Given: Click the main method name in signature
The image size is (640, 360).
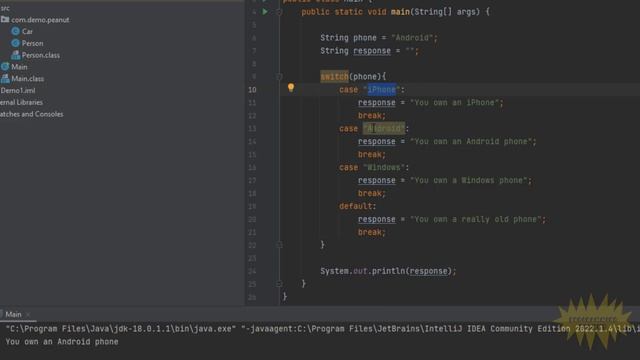Looking at the screenshot, I should pyautogui.click(x=400, y=12).
